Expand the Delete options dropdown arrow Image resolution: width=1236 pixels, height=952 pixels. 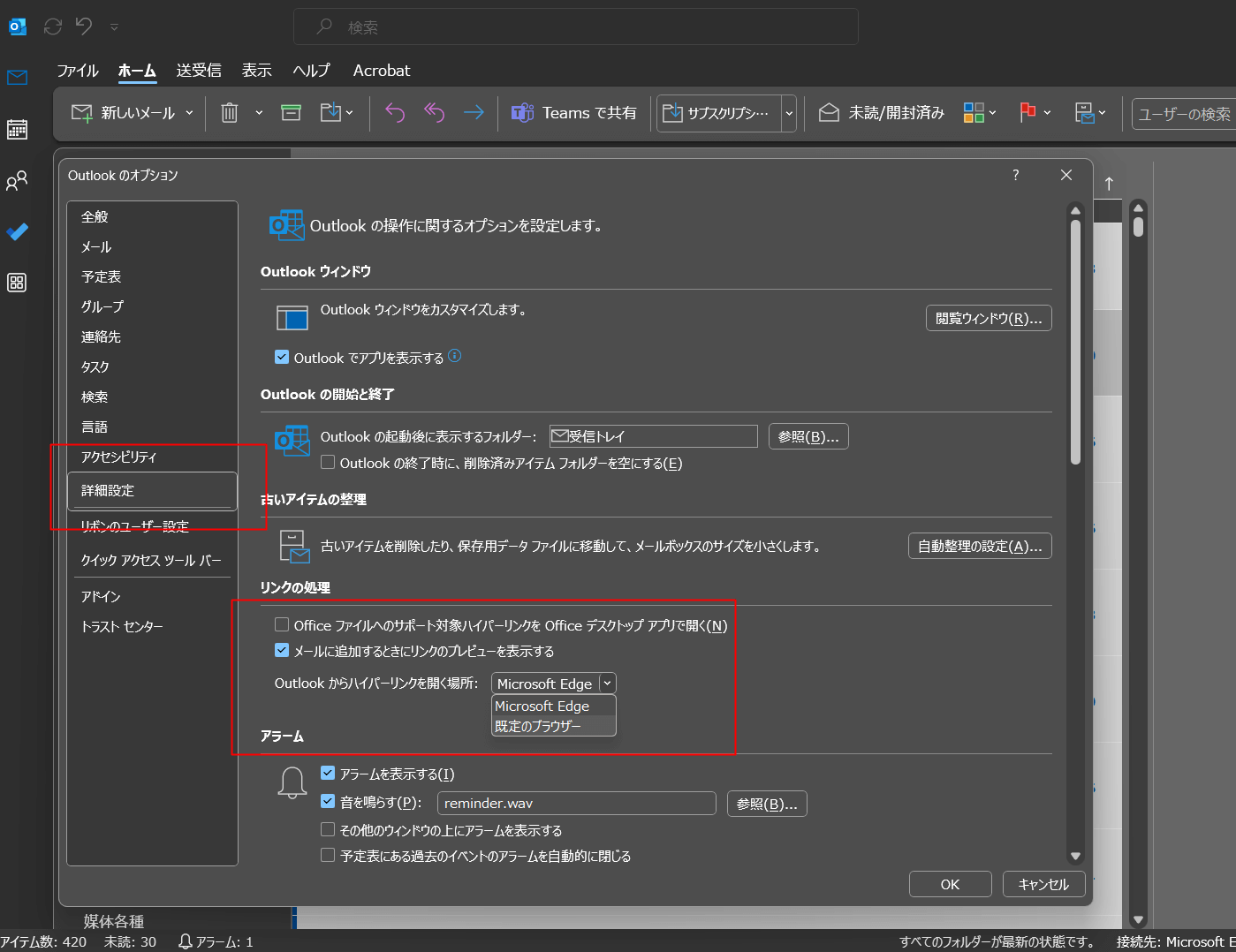point(259,113)
